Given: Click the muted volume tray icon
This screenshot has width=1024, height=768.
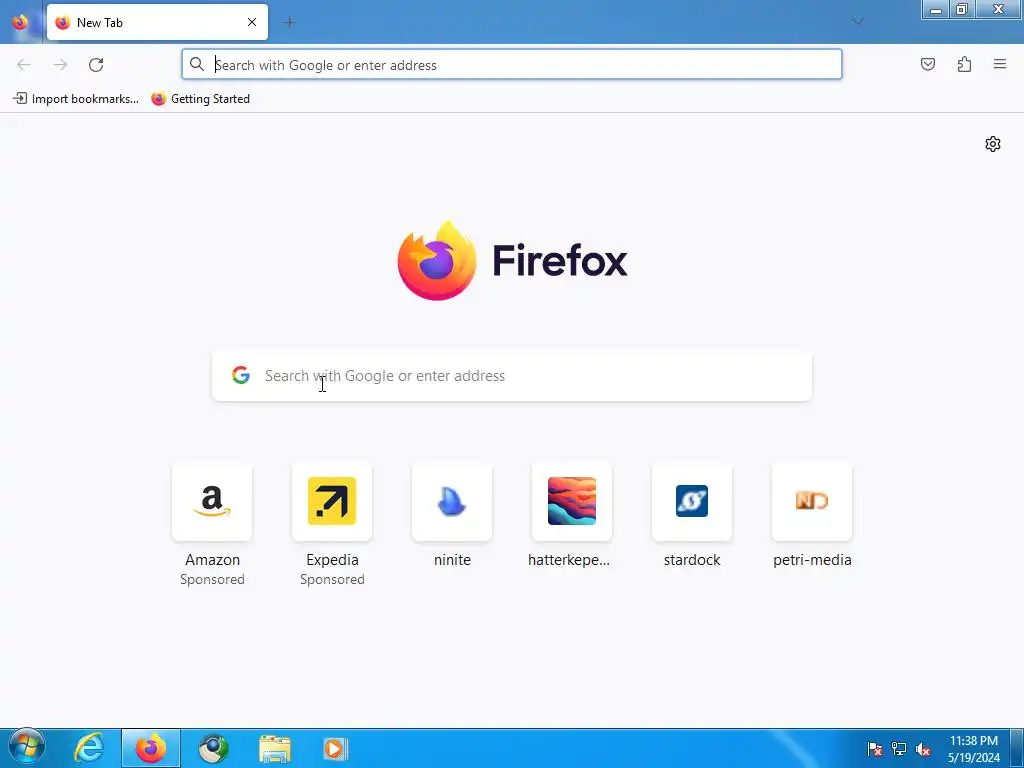Looking at the screenshot, I should tap(923, 749).
